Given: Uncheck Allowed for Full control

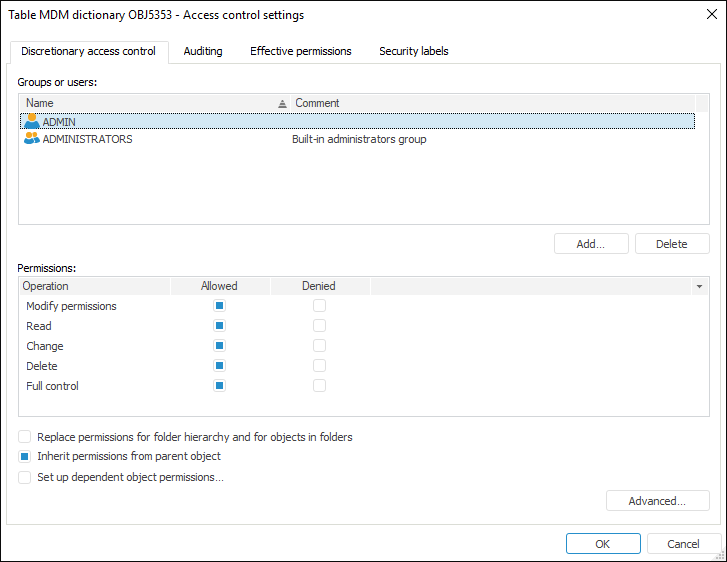Looking at the screenshot, I should pos(220,386).
